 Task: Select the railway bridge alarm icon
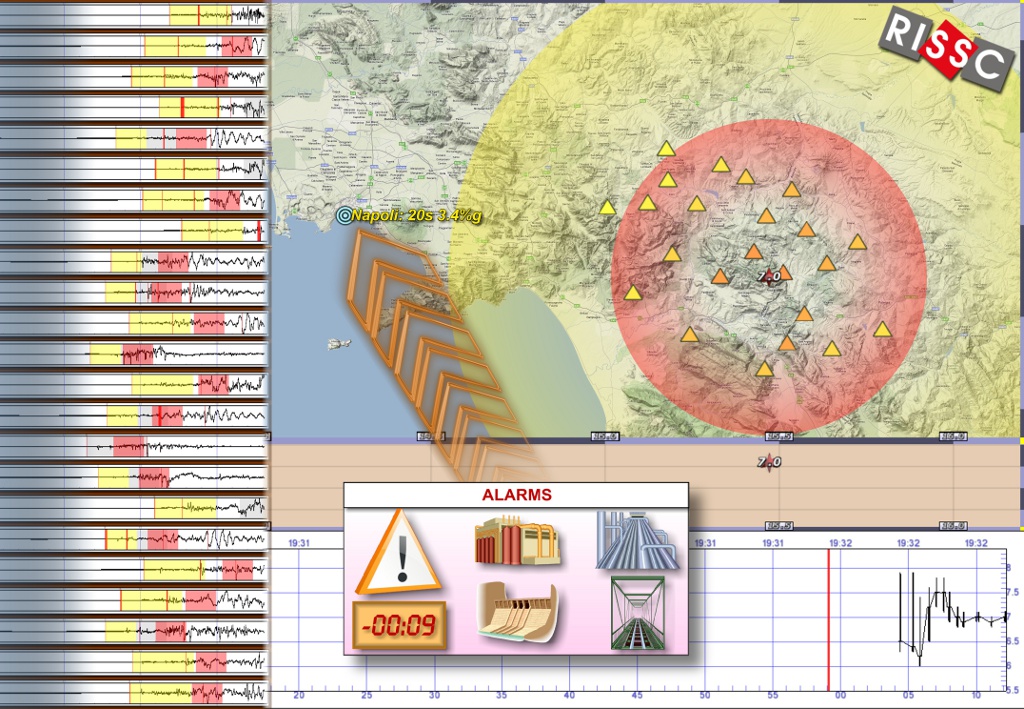click(637, 613)
